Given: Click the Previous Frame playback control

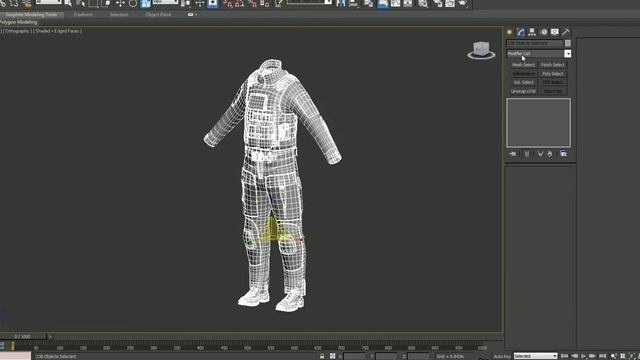Looking at the screenshot, I should (574, 356).
